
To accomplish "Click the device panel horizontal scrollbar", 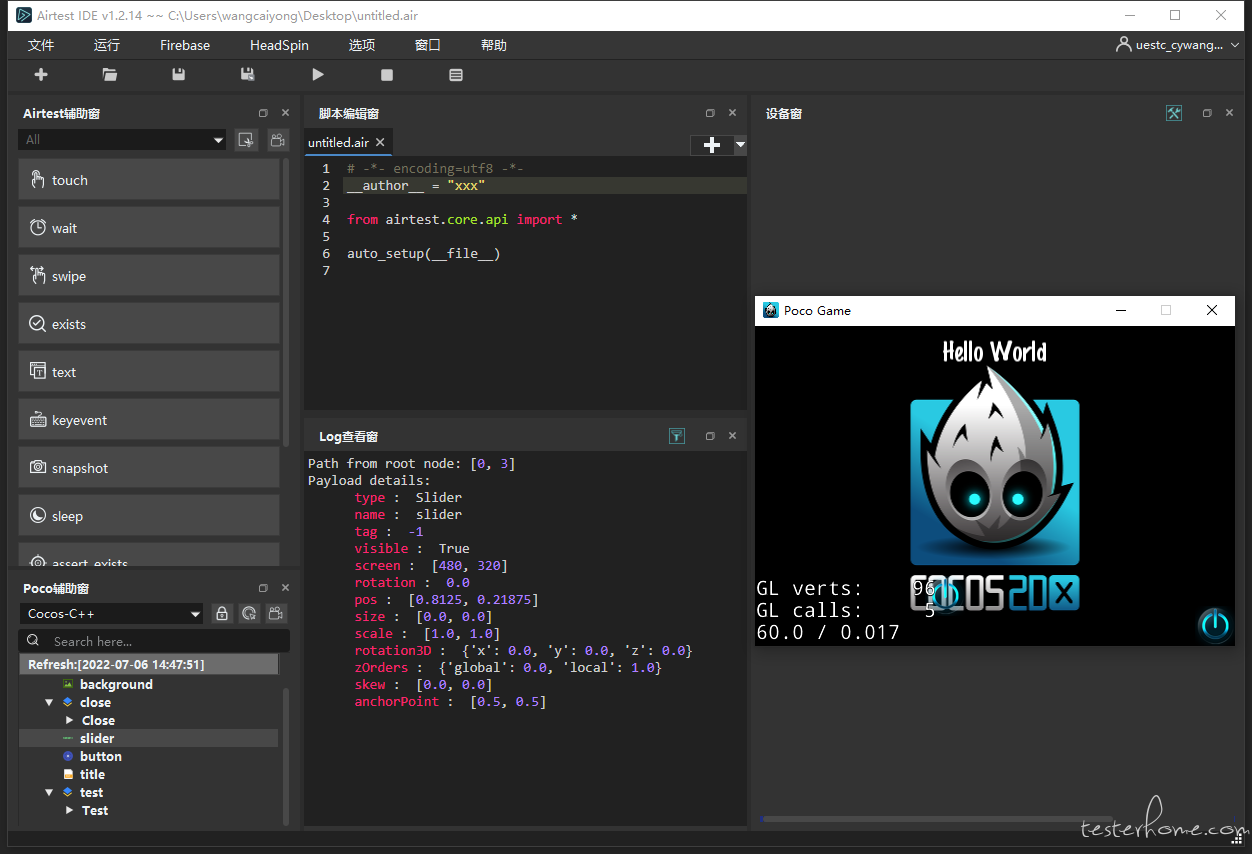I will click(x=936, y=819).
